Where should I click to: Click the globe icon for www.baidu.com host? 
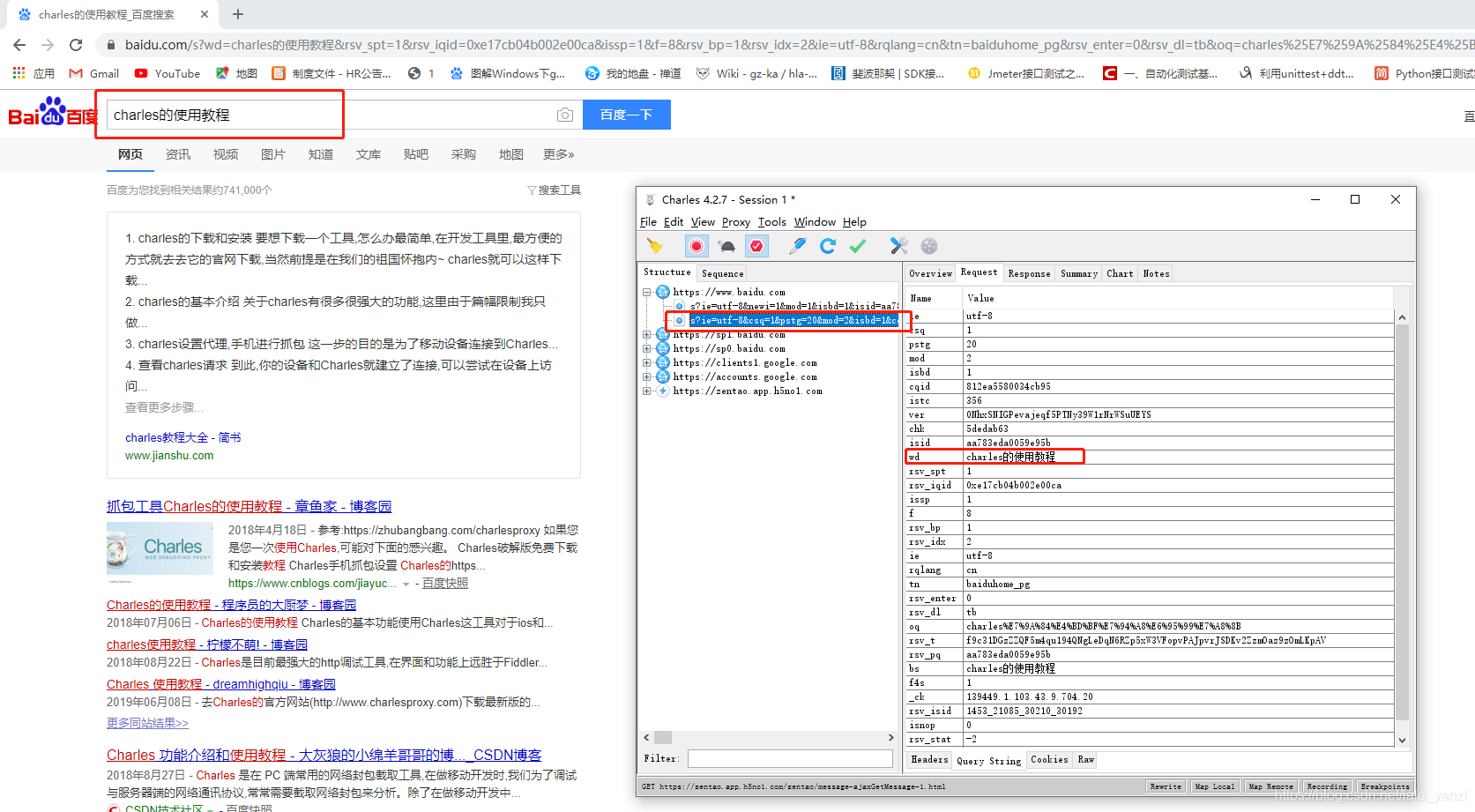(x=662, y=292)
